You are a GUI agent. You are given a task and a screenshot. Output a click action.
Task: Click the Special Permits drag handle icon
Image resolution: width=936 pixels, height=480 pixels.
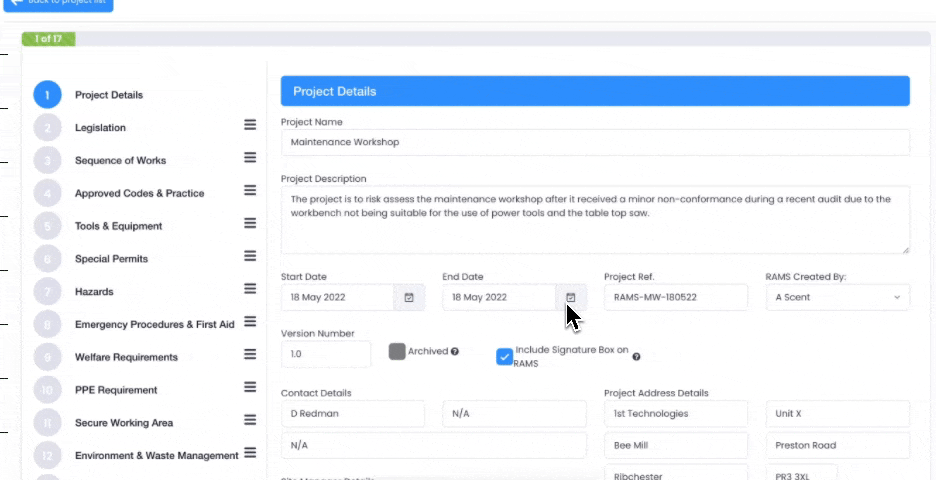(250, 256)
